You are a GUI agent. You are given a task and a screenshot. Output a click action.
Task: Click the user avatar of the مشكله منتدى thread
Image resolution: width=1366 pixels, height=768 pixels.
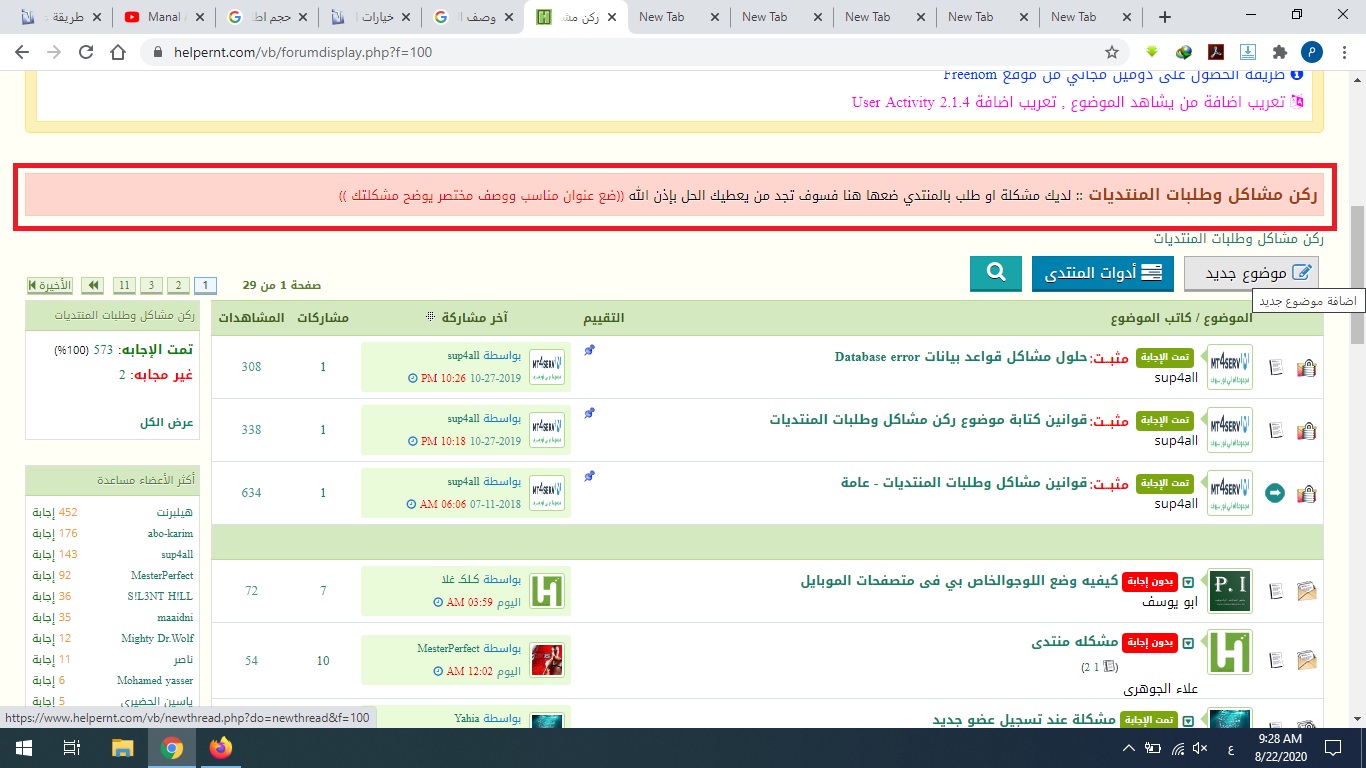pos(1229,651)
